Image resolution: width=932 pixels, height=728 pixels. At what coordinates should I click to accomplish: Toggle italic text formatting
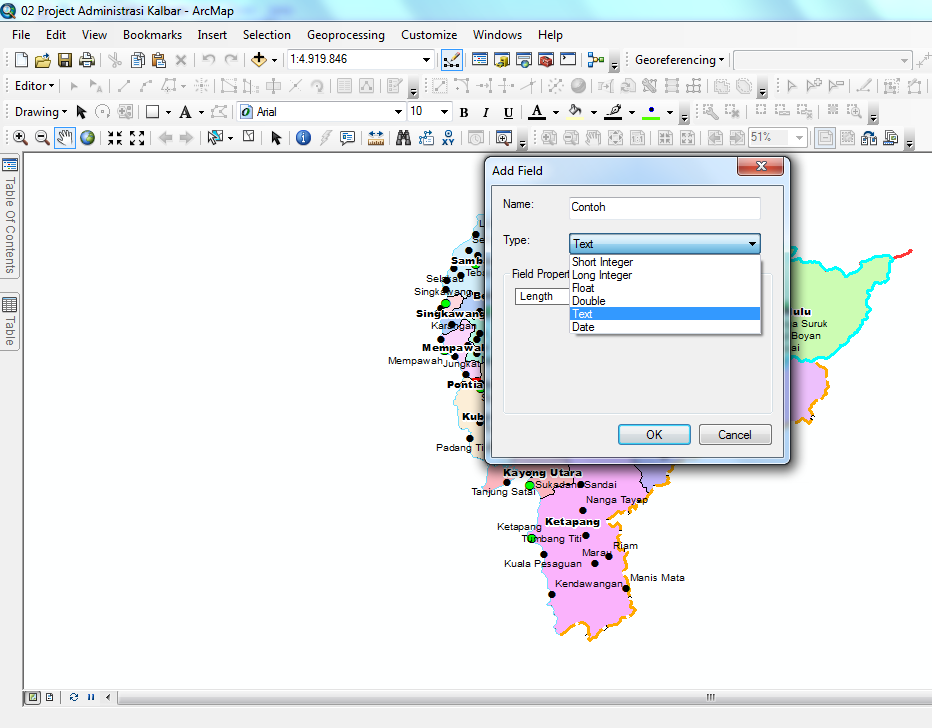(484, 112)
